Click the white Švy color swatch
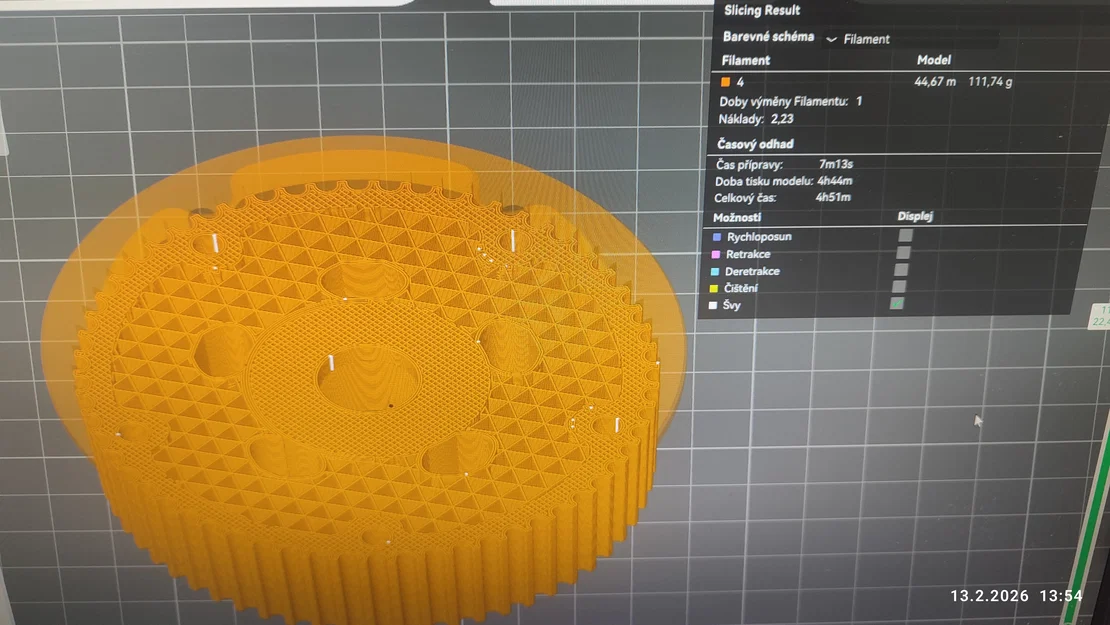Viewport: 1110px width, 625px height. pos(713,305)
